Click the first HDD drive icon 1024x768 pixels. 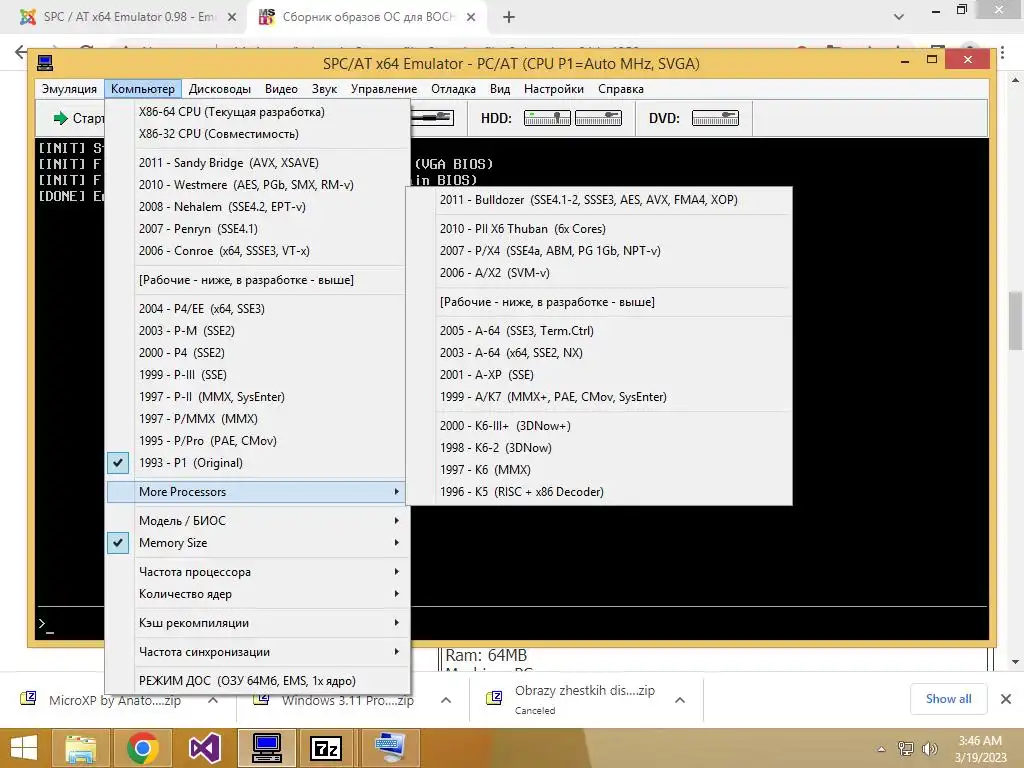(547, 118)
